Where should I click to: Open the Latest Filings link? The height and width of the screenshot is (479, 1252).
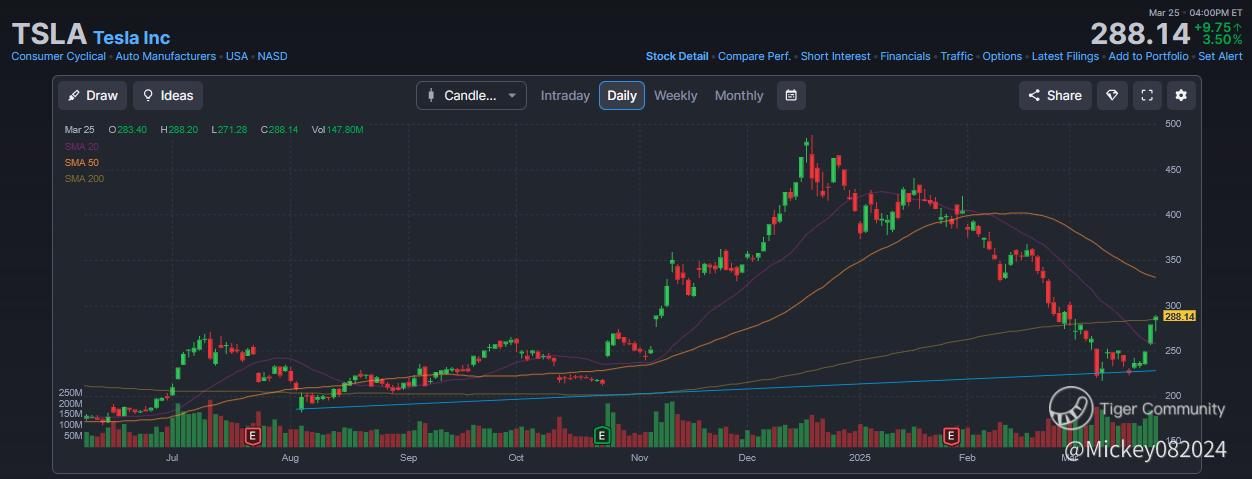point(1065,57)
